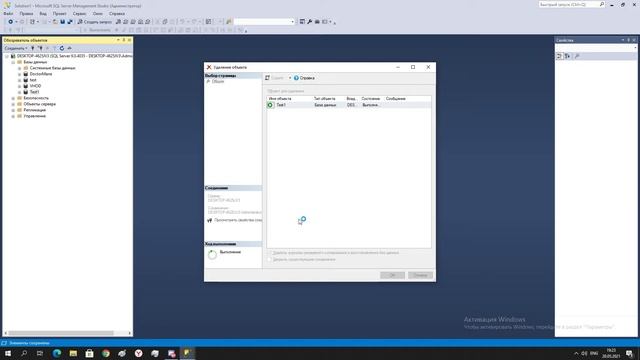Collapse the Базы данных folder
The width and height of the screenshot is (640, 360).
[13, 62]
